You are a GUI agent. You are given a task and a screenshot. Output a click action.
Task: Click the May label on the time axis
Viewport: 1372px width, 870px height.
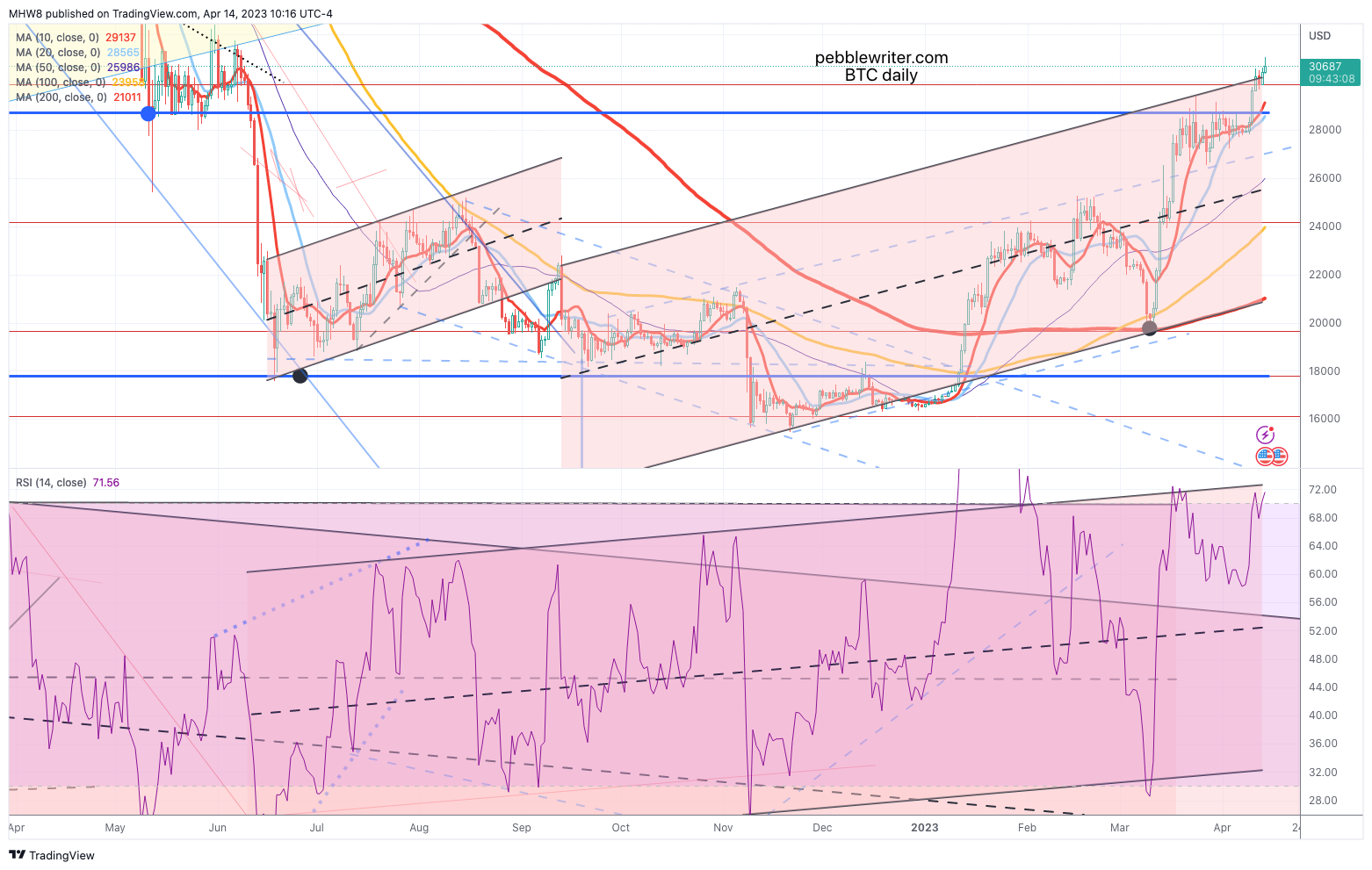point(115,828)
